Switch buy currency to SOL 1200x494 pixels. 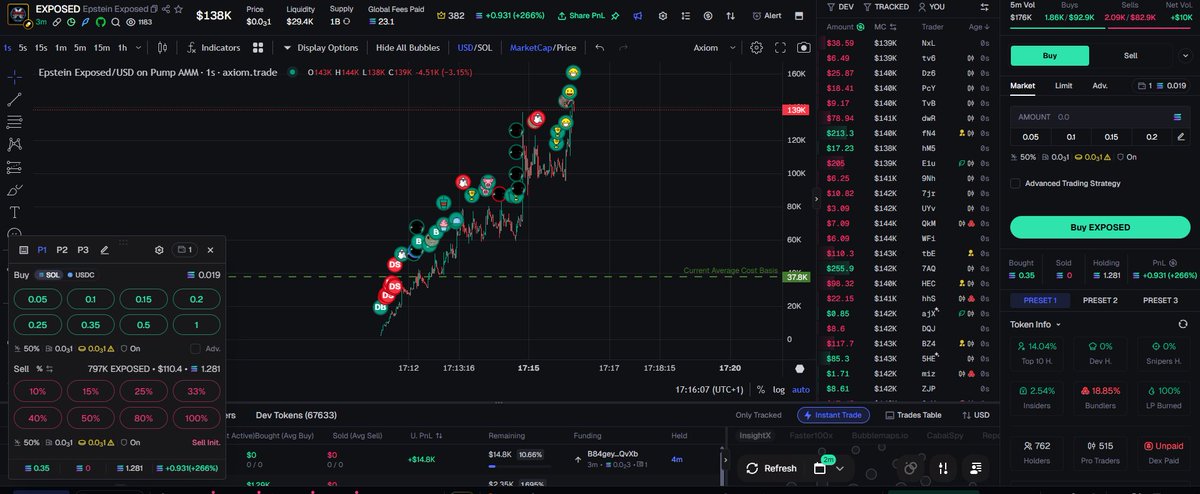[48, 274]
